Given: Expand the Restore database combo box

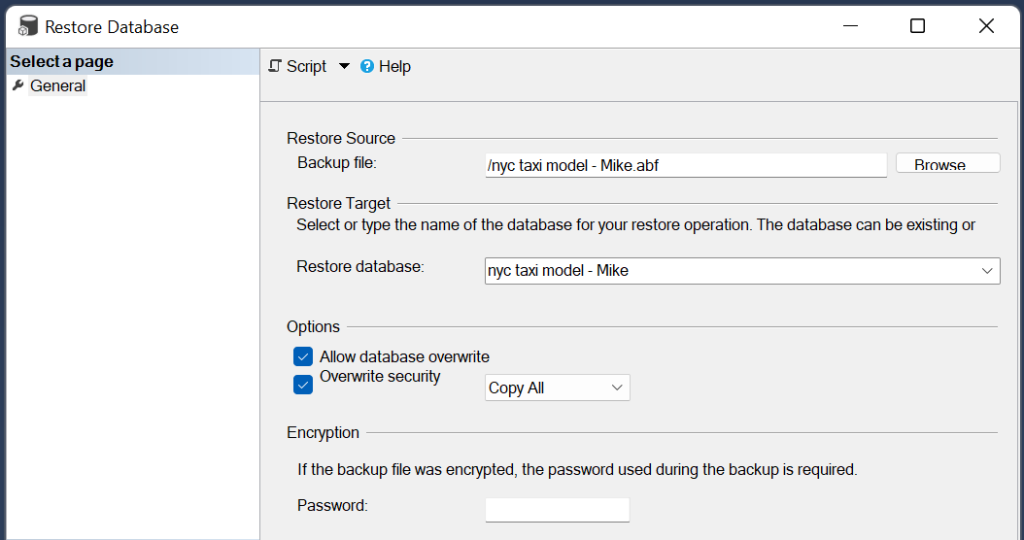Looking at the screenshot, I should (x=987, y=271).
